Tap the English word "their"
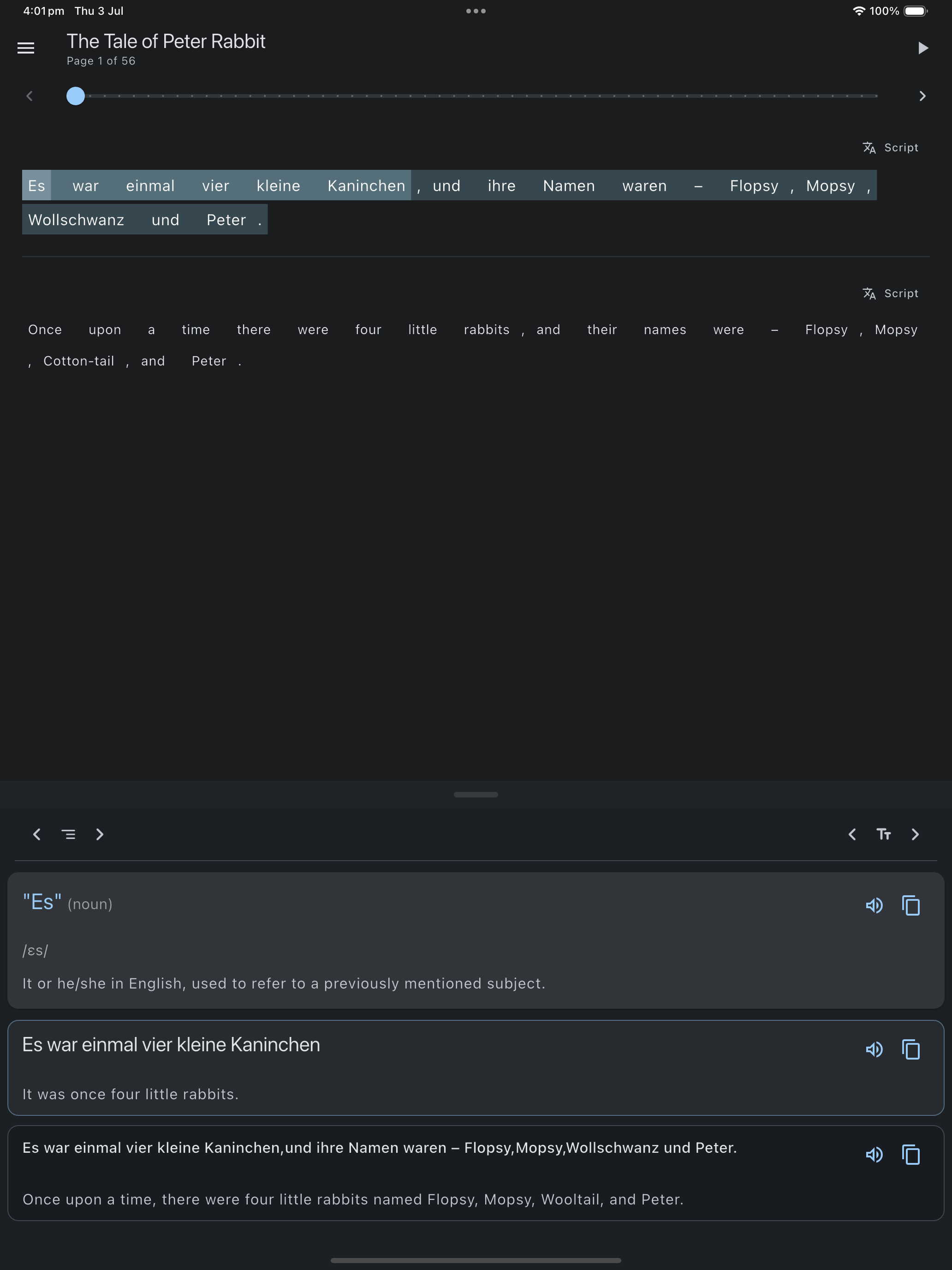952x1270 pixels. tap(602, 329)
